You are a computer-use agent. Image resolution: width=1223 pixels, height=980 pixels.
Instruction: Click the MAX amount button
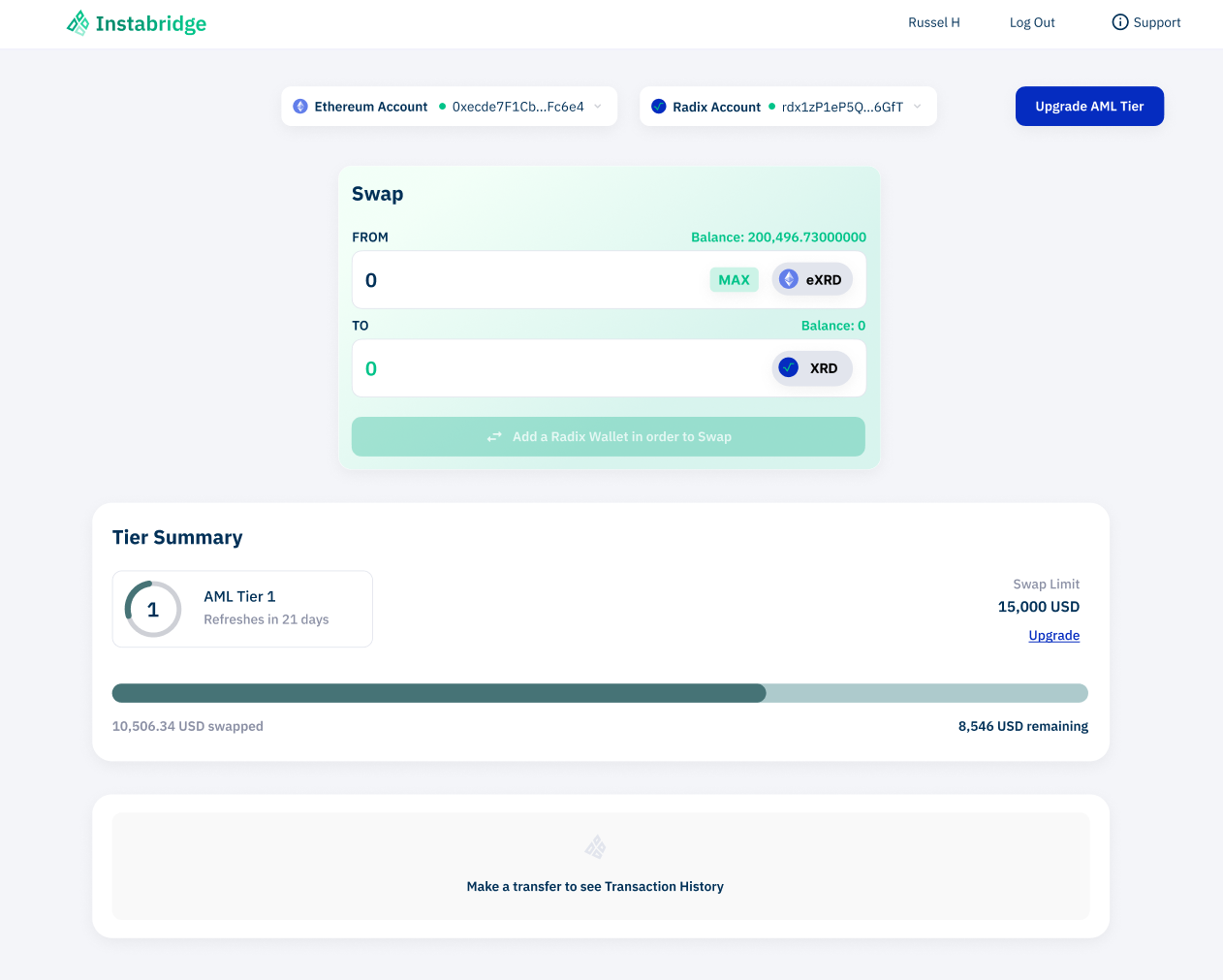click(x=734, y=280)
